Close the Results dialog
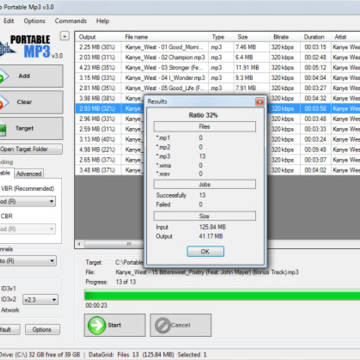 [x=260, y=102]
